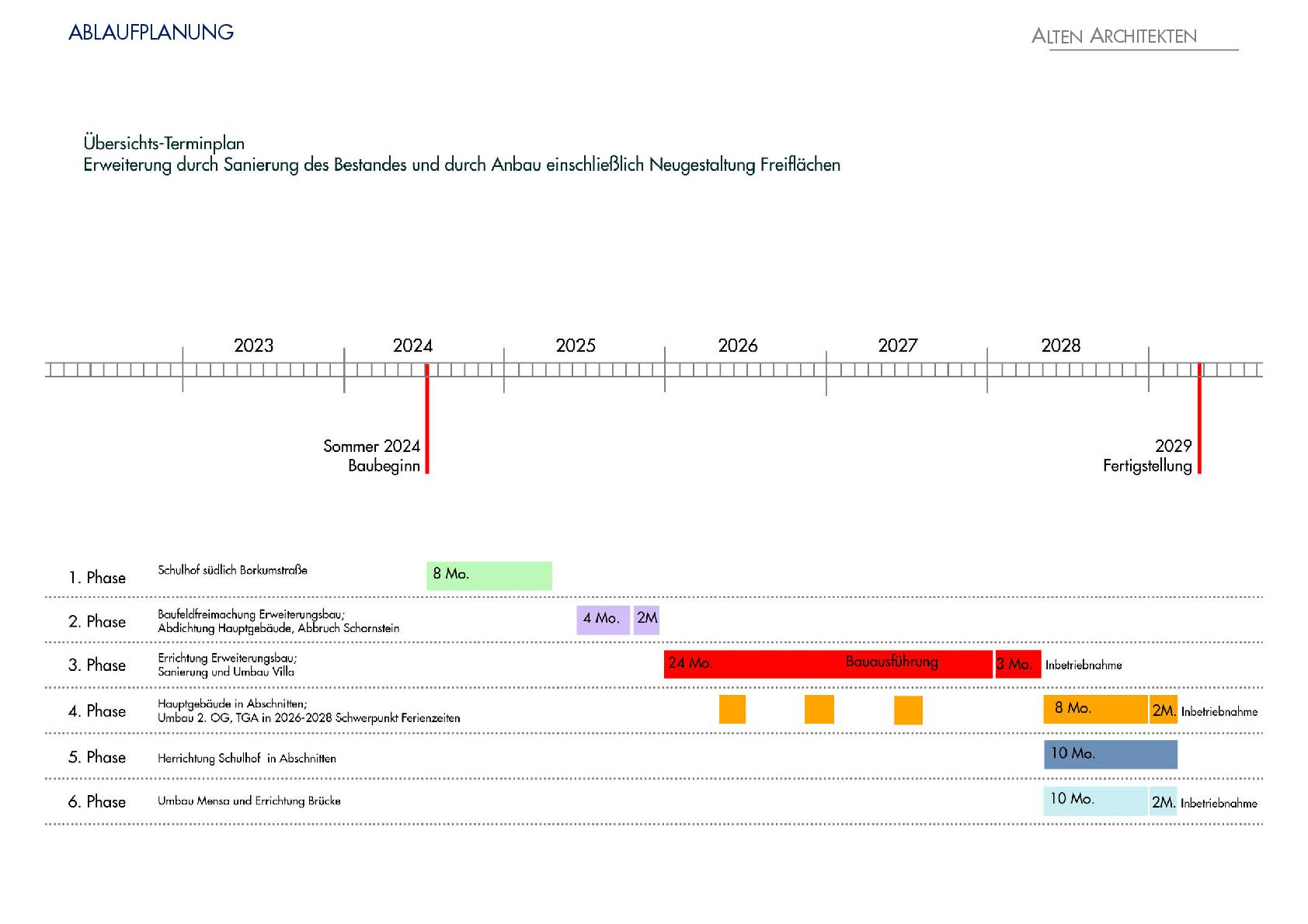Select the first small orange square in Phase 4
The image size is (1308, 924).
point(732,709)
